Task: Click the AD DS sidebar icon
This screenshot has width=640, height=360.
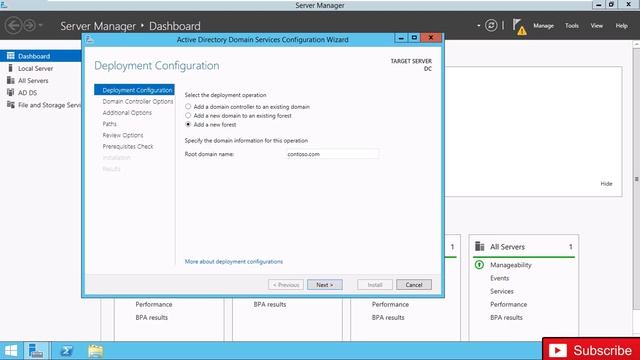Action: point(11,93)
